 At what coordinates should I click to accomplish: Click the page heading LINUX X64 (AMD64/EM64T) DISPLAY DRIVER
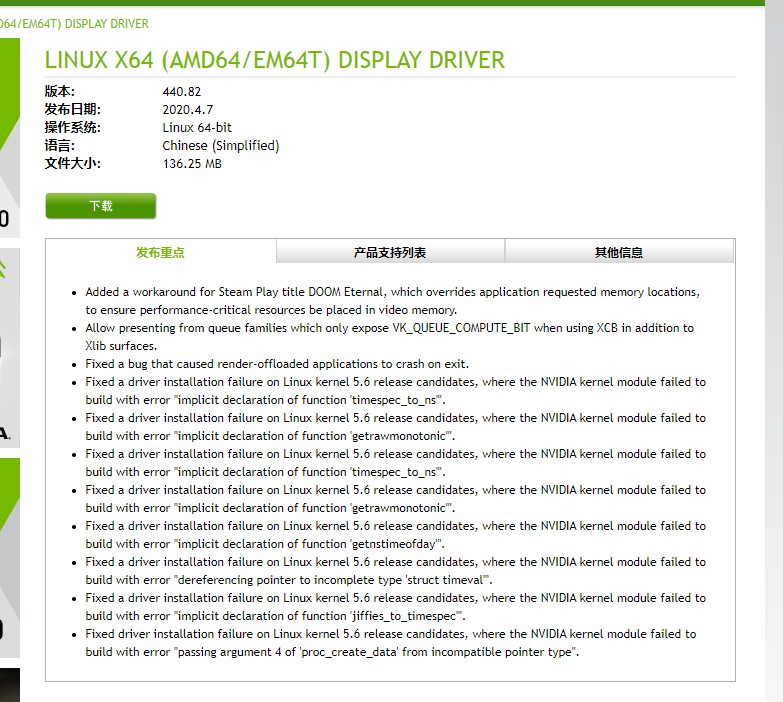pyautogui.click(x=275, y=60)
